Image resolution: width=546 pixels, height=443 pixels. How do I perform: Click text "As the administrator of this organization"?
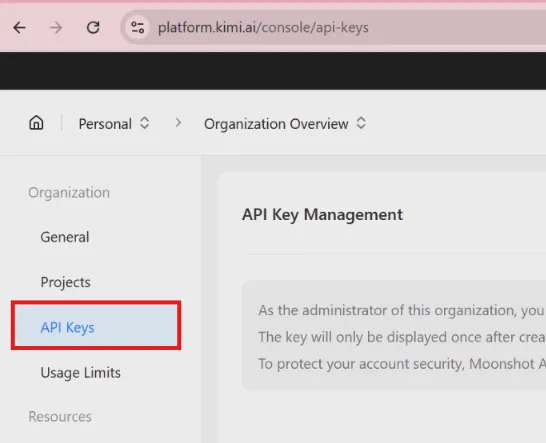tap(388, 310)
